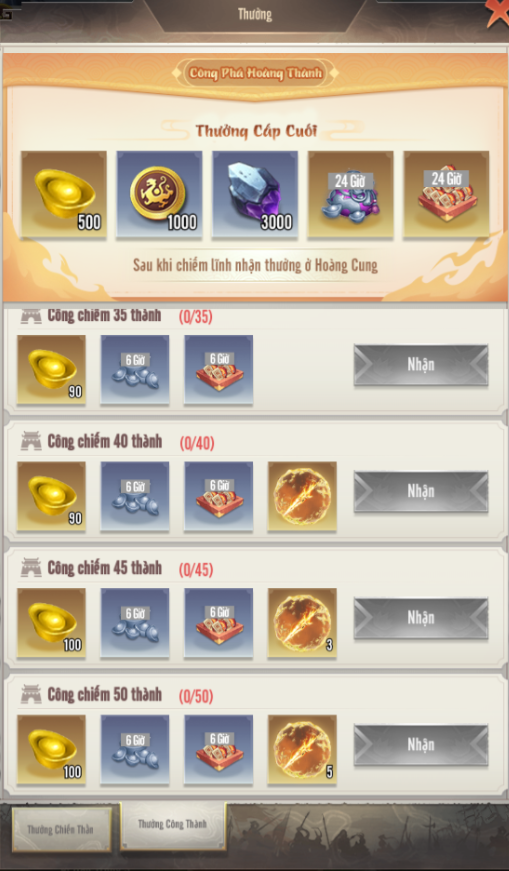Select the dragon coin reward worth 1000
509x871 pixels.
(159, 194)
